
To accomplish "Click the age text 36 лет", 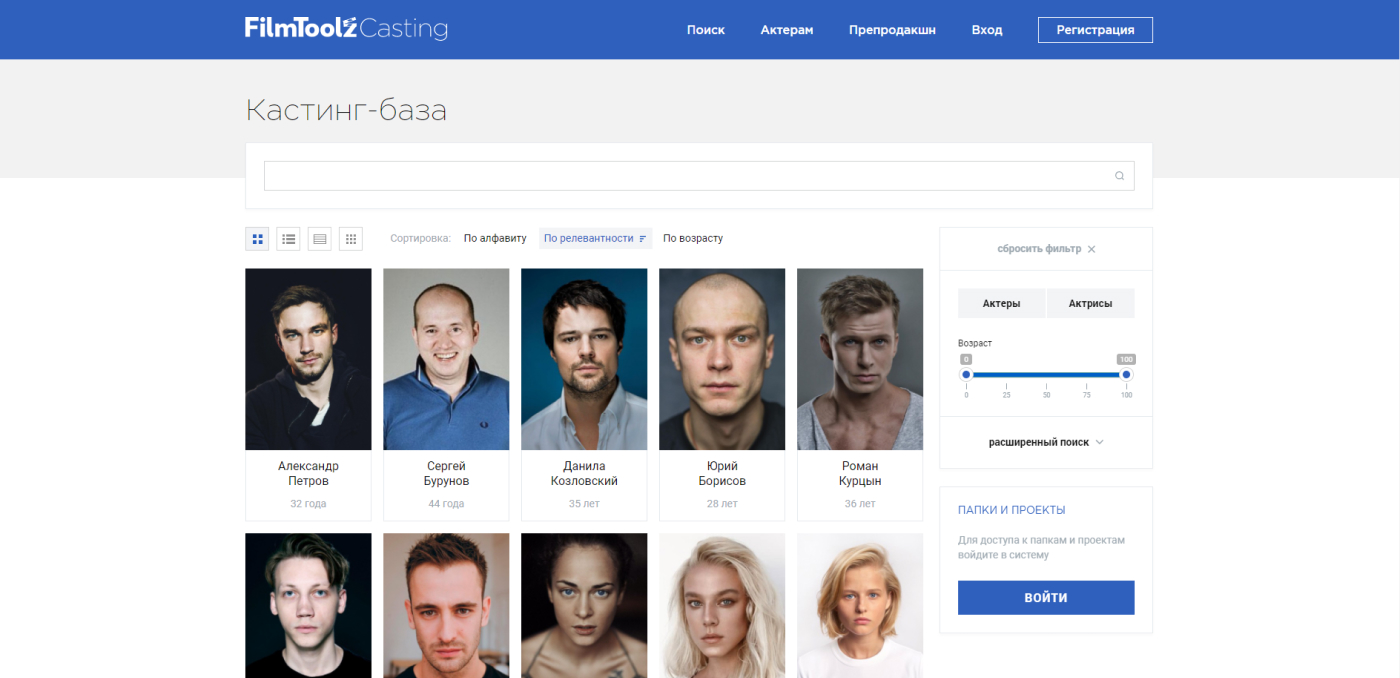I will coord(860,504).
